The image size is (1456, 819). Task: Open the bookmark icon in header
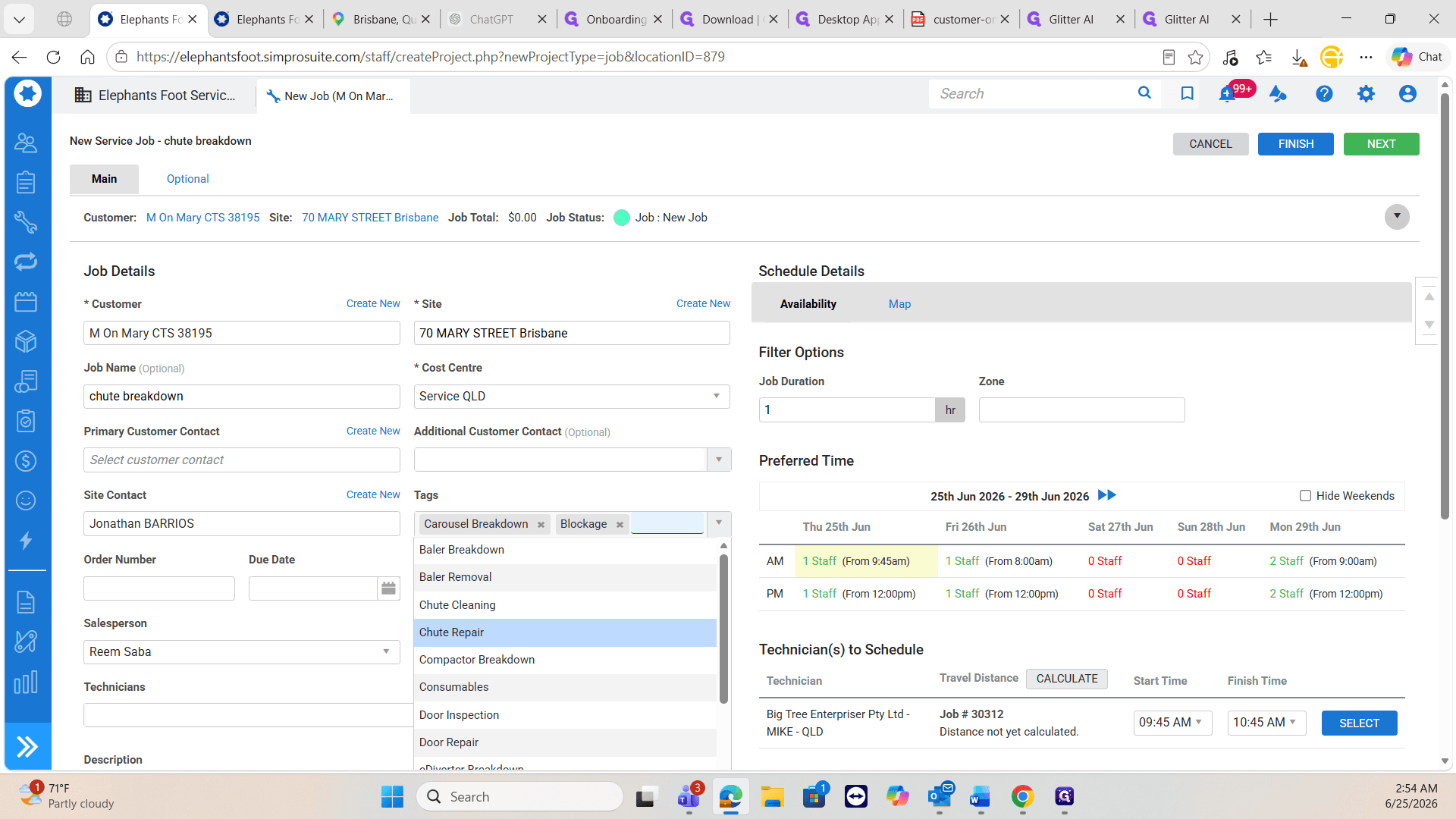(x=1187, y=93)
